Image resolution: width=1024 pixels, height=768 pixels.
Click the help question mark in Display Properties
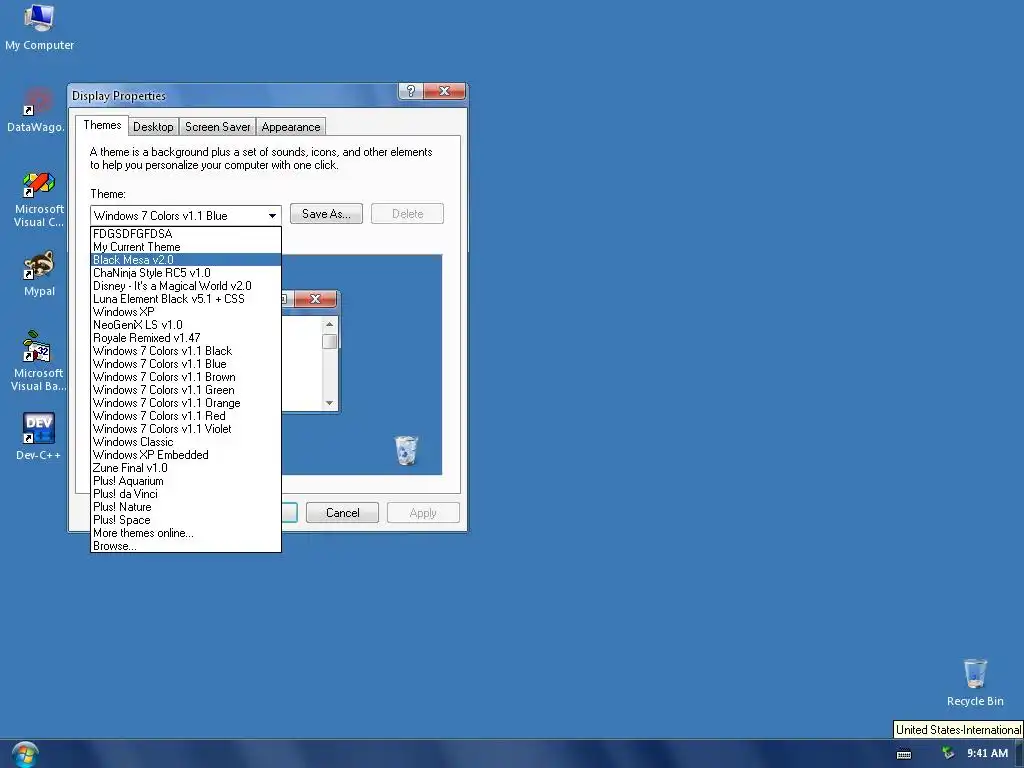(411, 91)
